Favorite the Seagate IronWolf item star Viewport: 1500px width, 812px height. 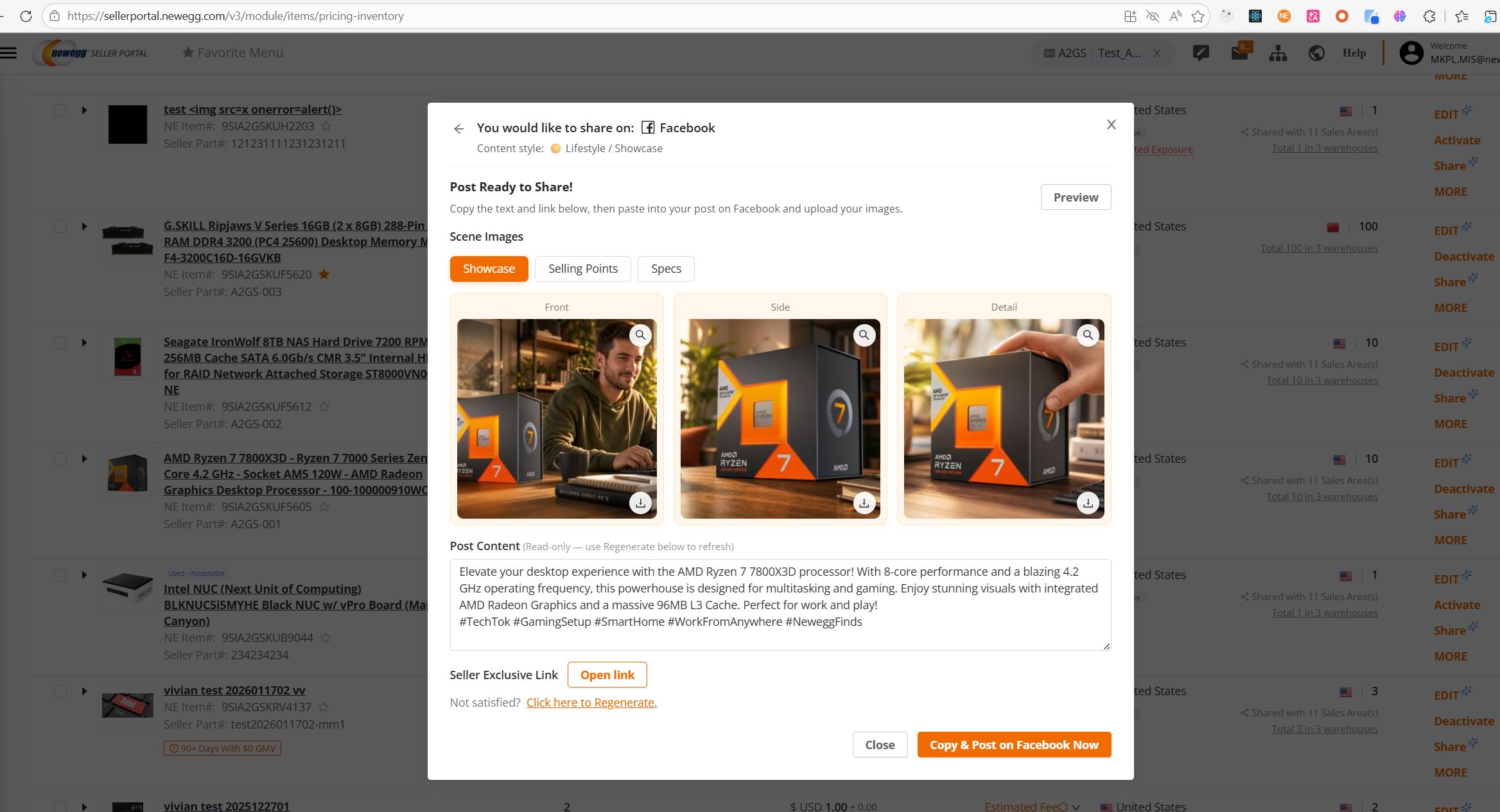pyautogui.click(x=324, y=406)
